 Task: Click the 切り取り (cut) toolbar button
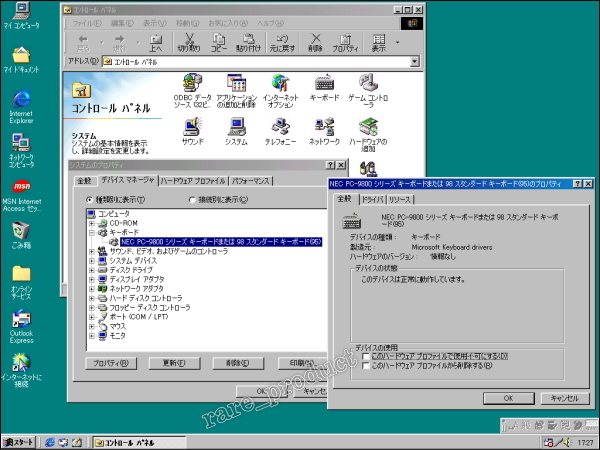click(x=189, y=42)
